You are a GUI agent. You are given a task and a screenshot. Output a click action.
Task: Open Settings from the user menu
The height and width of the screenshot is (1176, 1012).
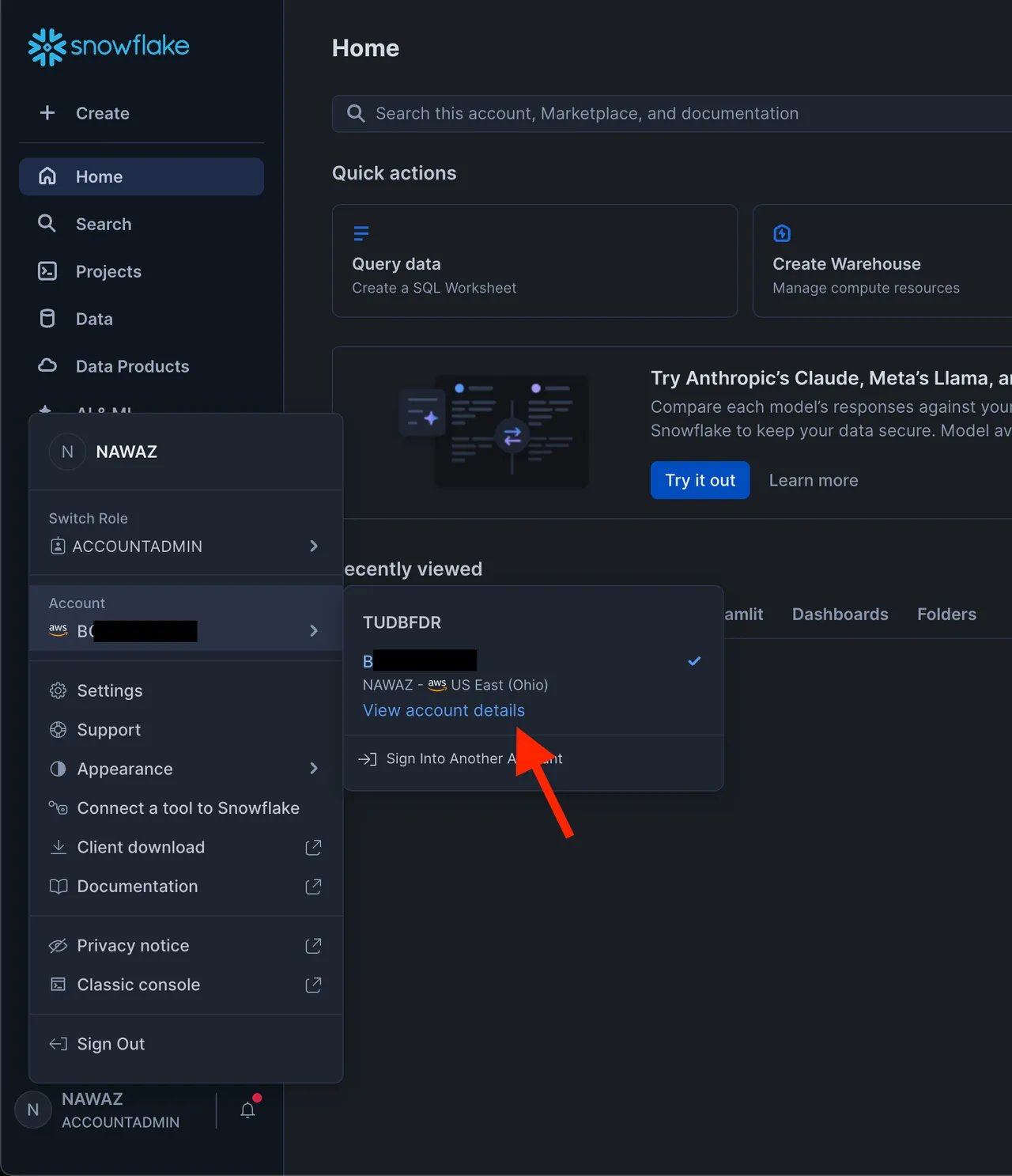click(x=186, y=690)
